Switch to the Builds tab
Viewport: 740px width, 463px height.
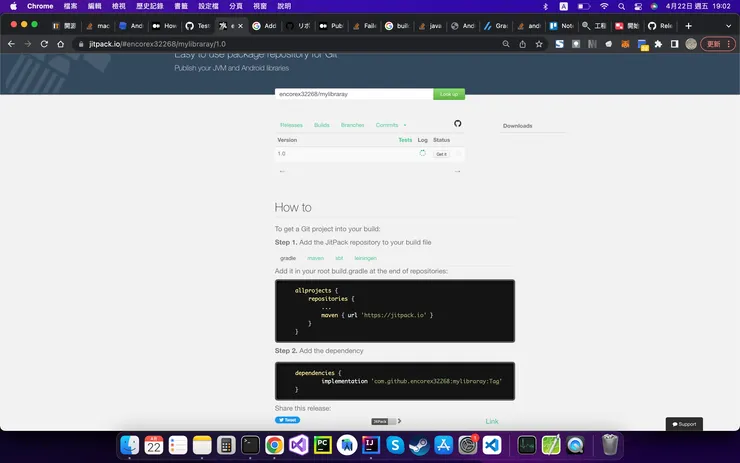322,125
